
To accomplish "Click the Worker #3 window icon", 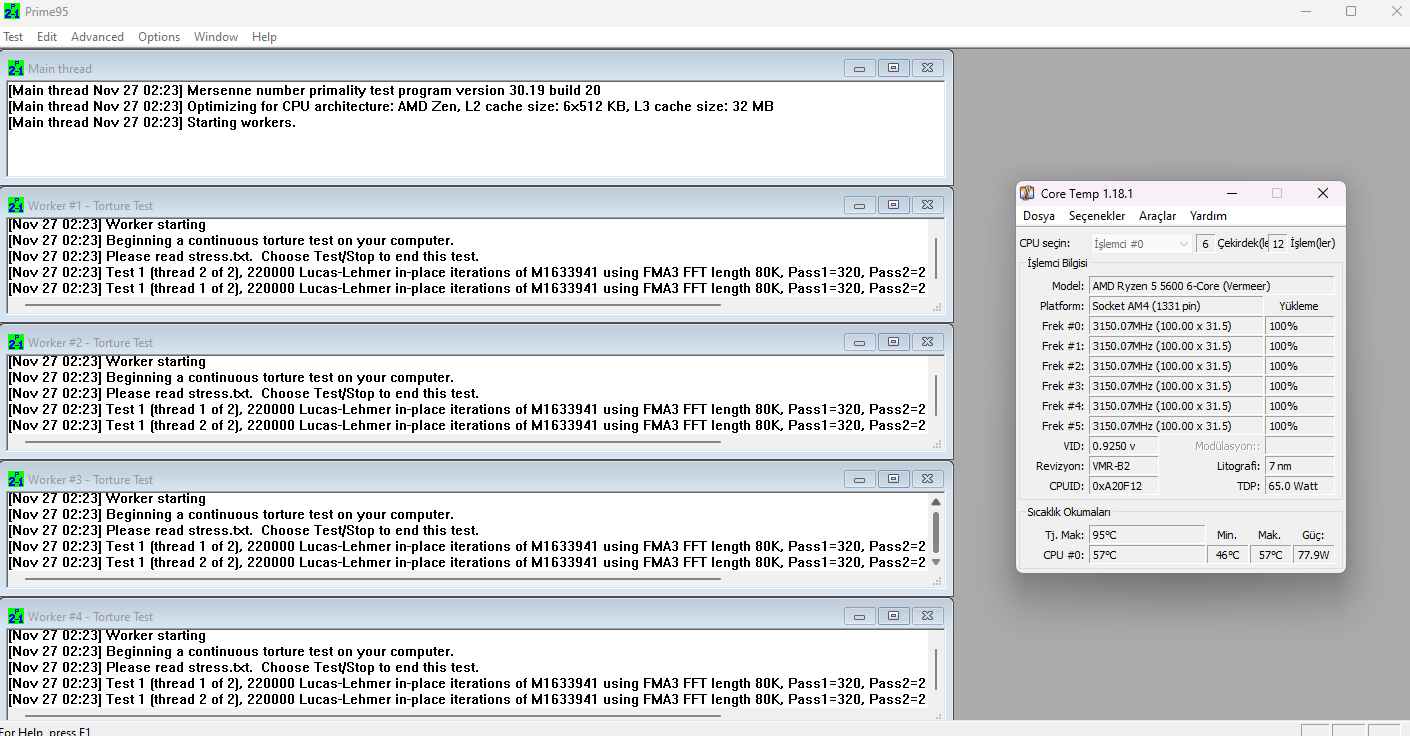I will [x=16, y=479].
